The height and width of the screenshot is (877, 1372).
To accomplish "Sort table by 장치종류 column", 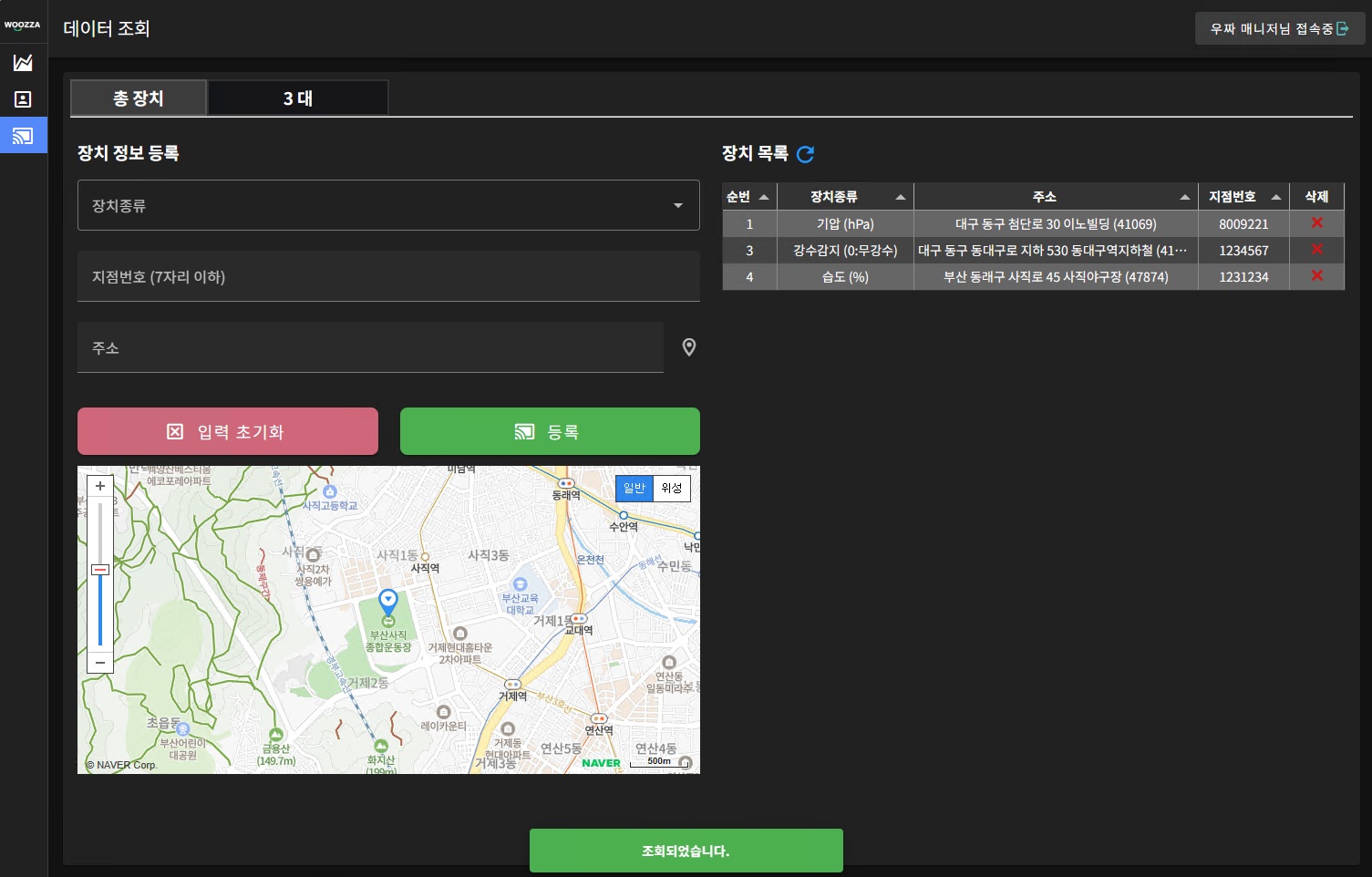I will [845, 197].
